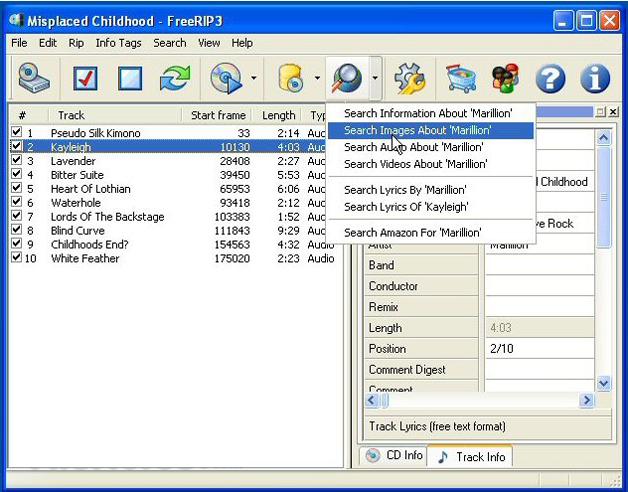Maximize the track info side panel
Screen dimensions: 628x492
(600, 112)
